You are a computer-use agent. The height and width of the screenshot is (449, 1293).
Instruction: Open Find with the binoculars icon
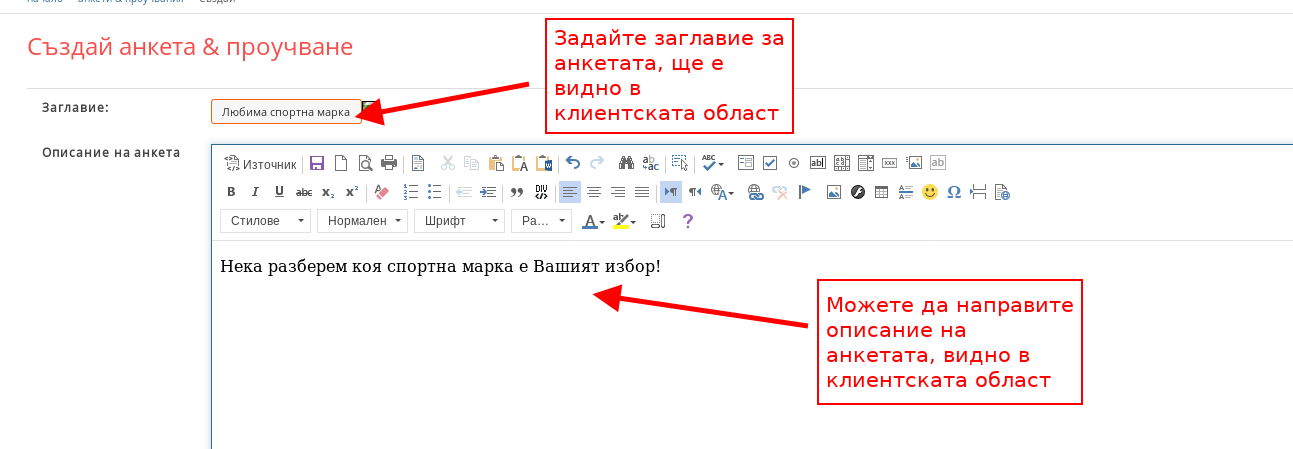tap(627, 163)
